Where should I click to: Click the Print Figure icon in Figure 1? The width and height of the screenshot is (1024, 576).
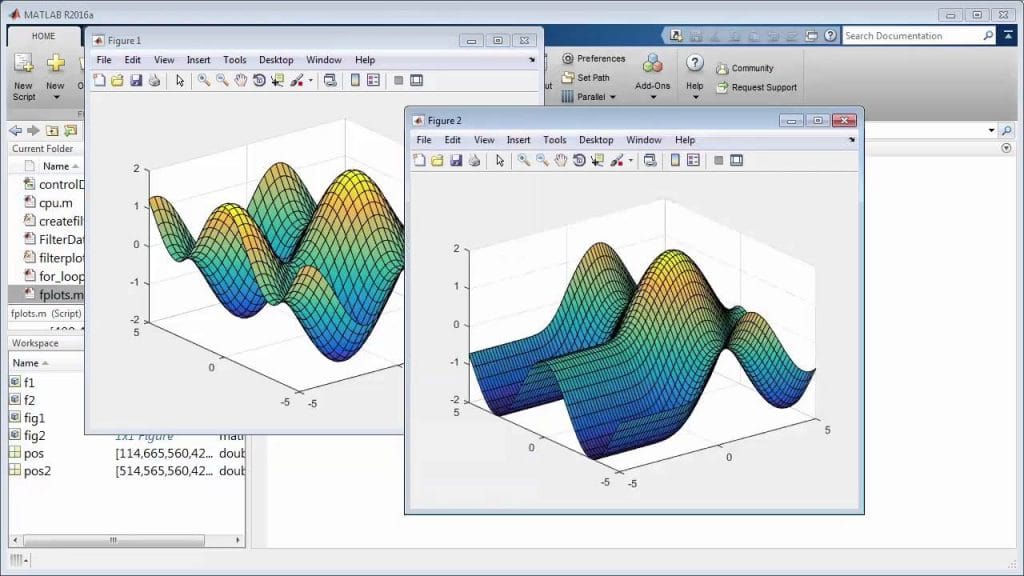click(152, 80)
